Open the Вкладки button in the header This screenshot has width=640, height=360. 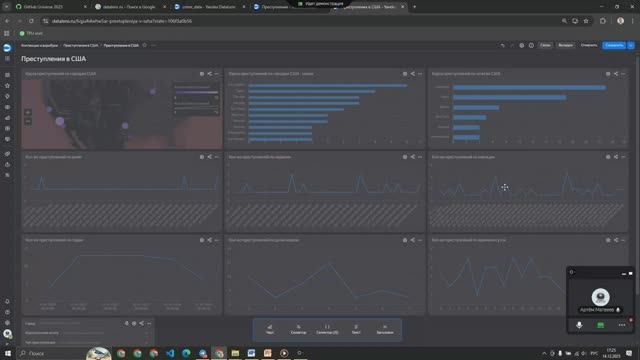566,45
